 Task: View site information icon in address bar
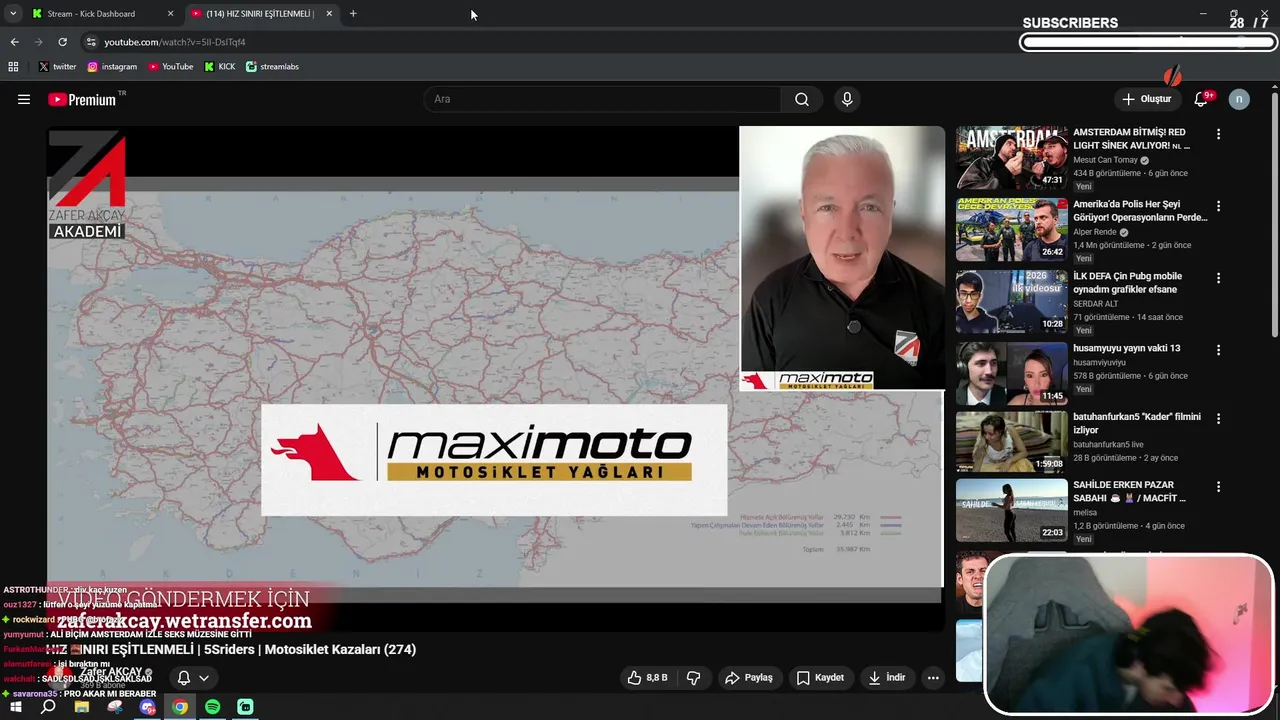(x=91, y=42)
